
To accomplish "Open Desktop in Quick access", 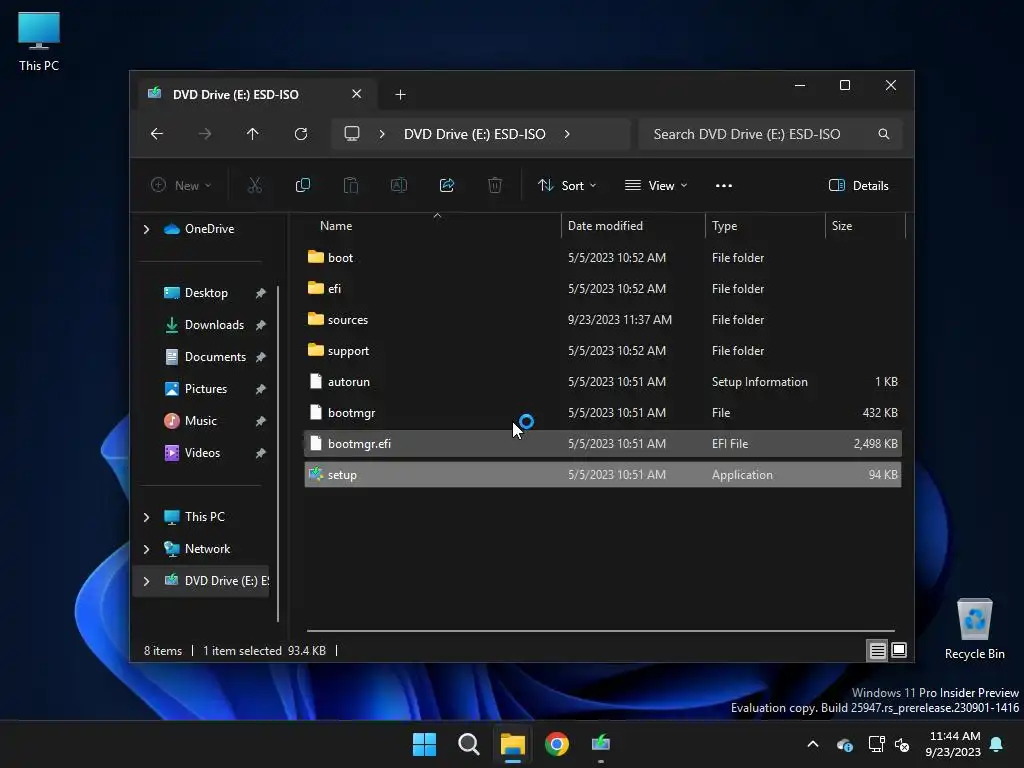I will click(x=206, y=293).
